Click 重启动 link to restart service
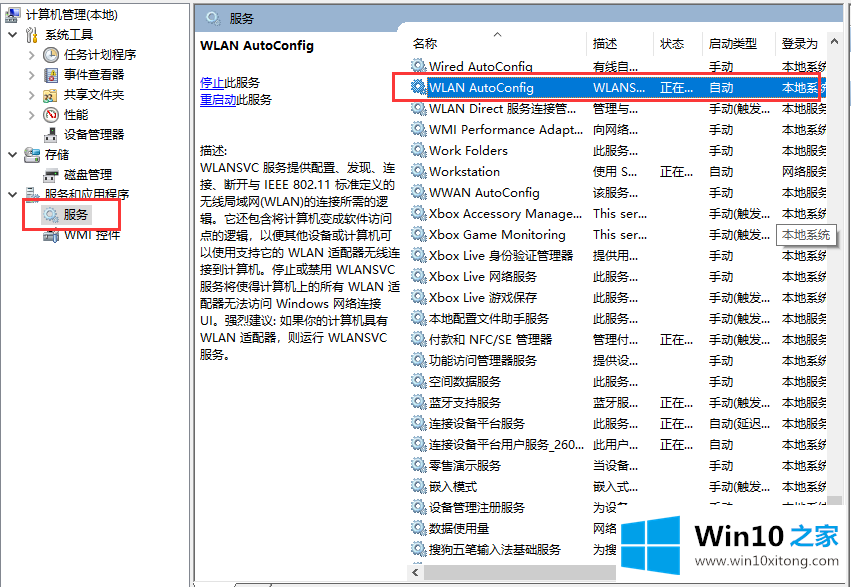 point(218,100)
